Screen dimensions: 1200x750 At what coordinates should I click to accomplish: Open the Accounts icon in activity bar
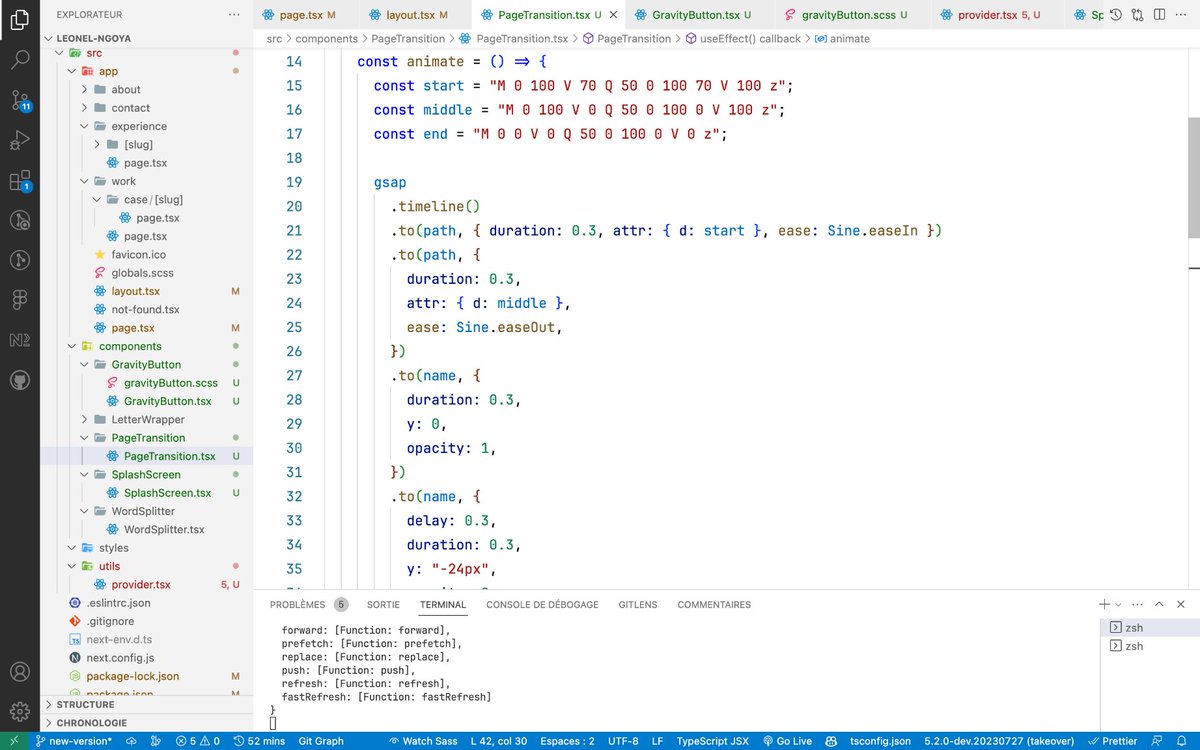click(20, 672)
